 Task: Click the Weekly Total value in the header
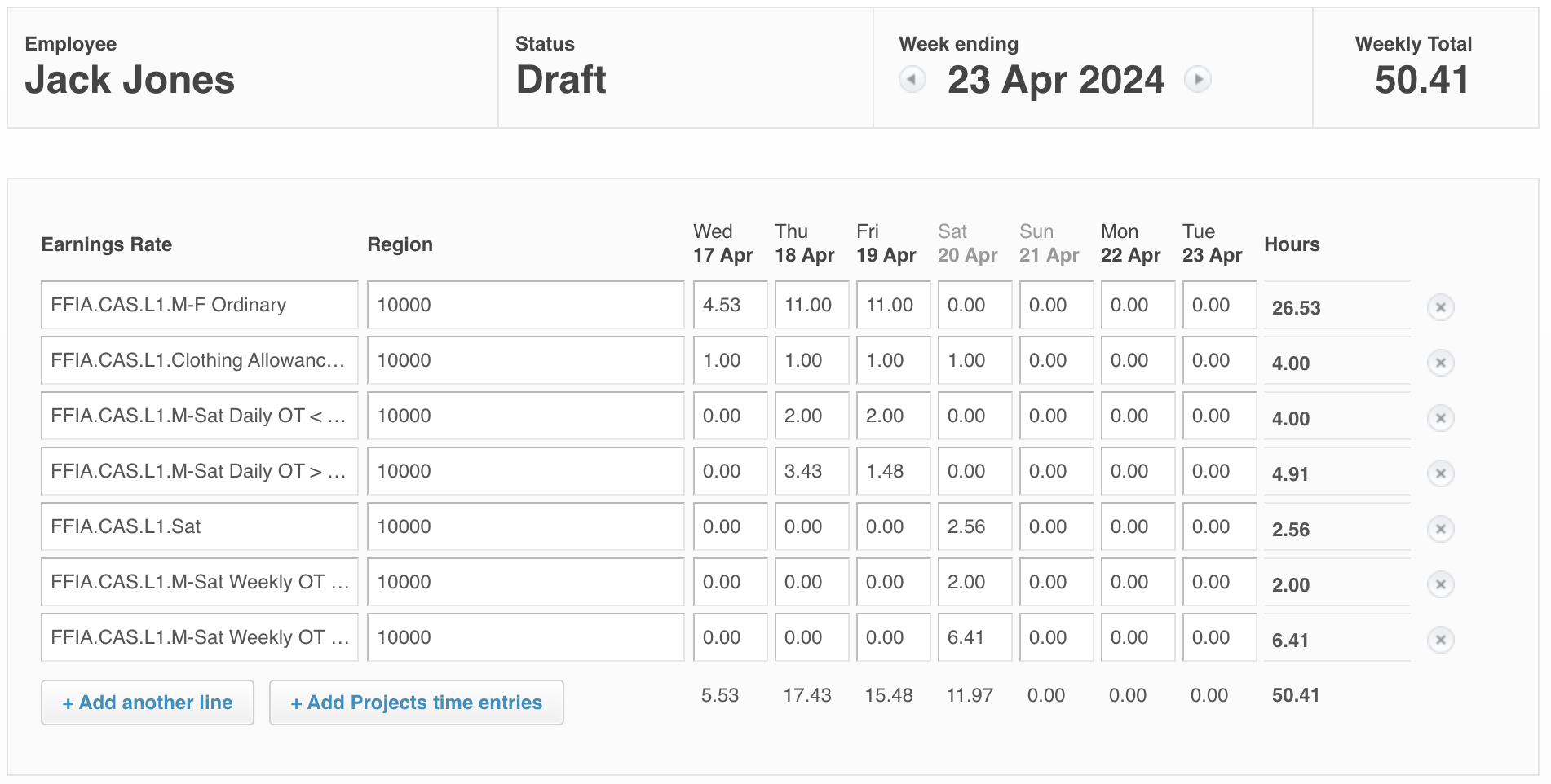pos(1422,80)
